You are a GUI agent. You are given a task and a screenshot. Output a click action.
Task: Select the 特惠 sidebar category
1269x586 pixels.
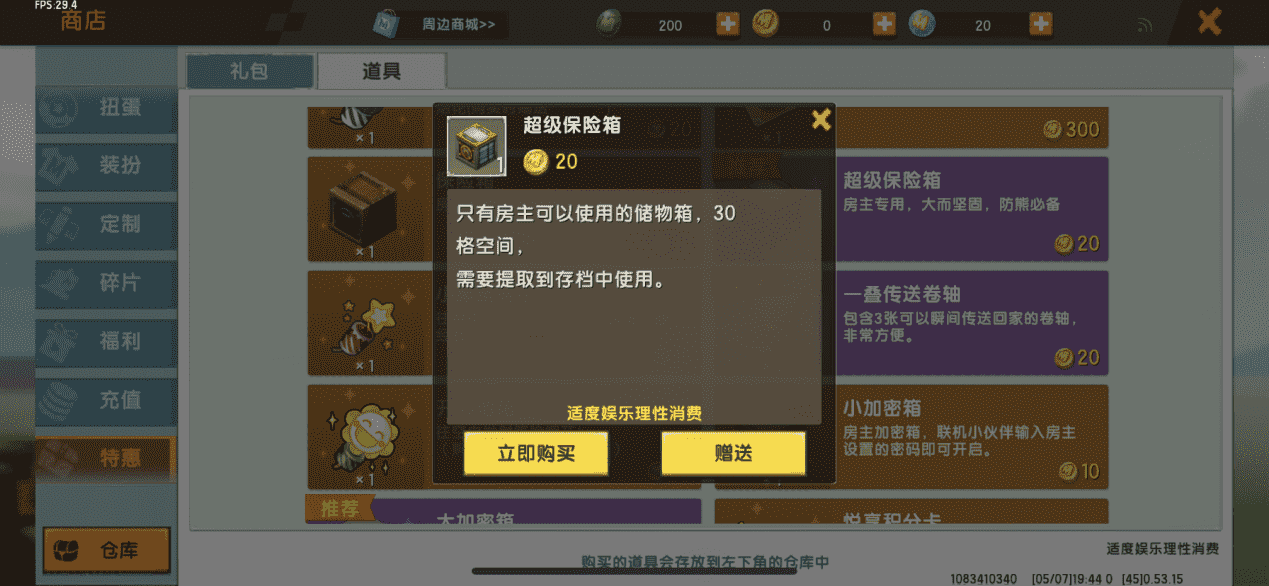pos(106,458)
